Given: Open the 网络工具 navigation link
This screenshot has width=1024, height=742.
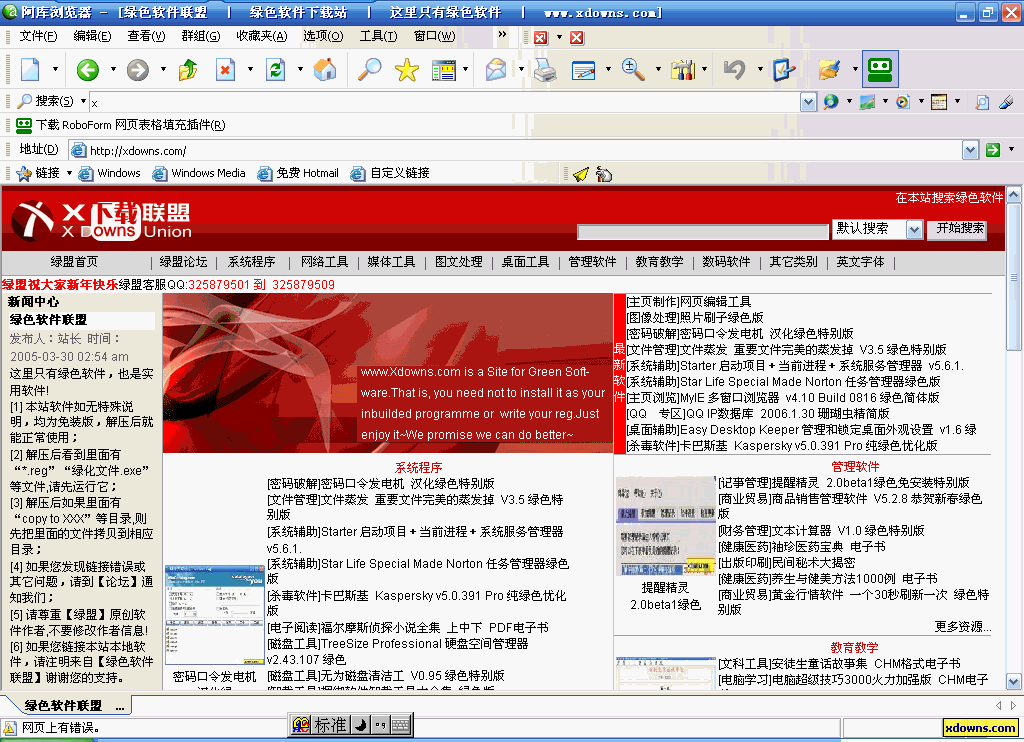Looking at the screenshot, I should pyautogui.click(x=325, y=262).
